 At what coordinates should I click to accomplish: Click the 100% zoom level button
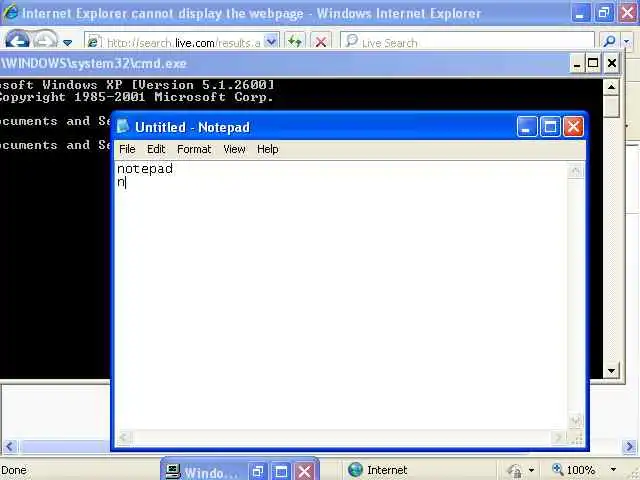coord(573,469)
